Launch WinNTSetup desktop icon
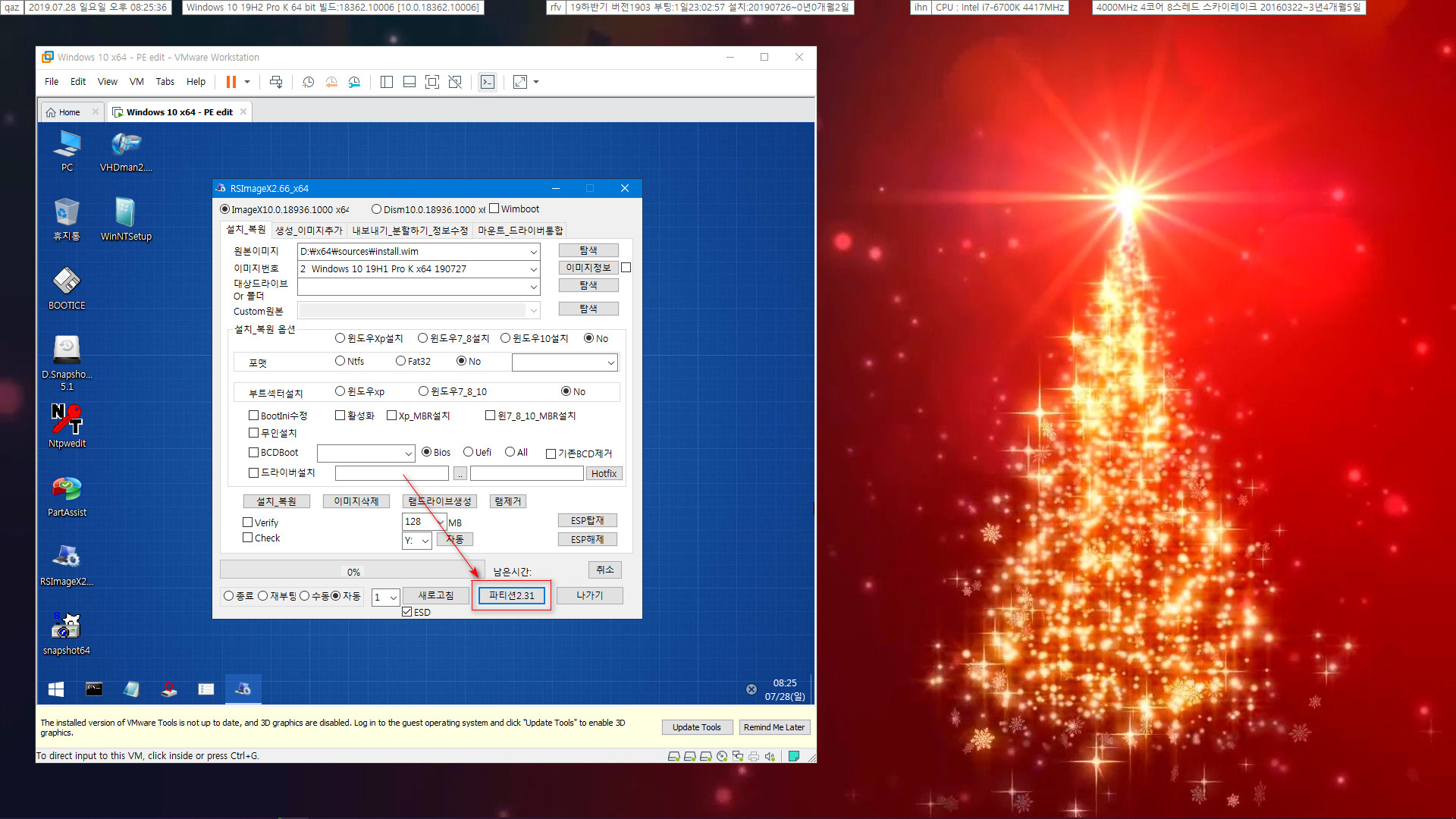The height and width of the screenshot is (819, 1456). pyautogui.click(x=126, y=219)
